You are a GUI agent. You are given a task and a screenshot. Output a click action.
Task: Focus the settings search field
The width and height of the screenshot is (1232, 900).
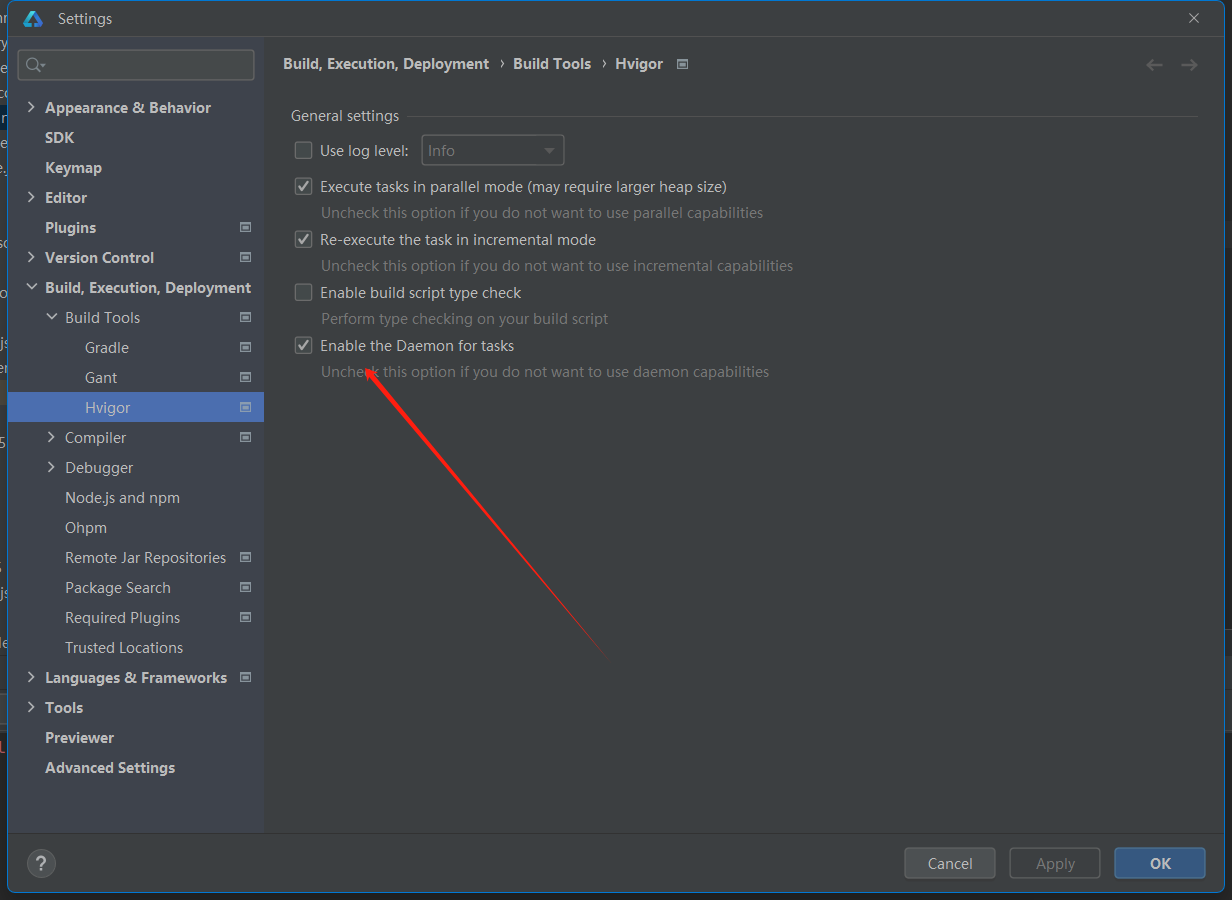pyautogui.click(x=136, y=65)
